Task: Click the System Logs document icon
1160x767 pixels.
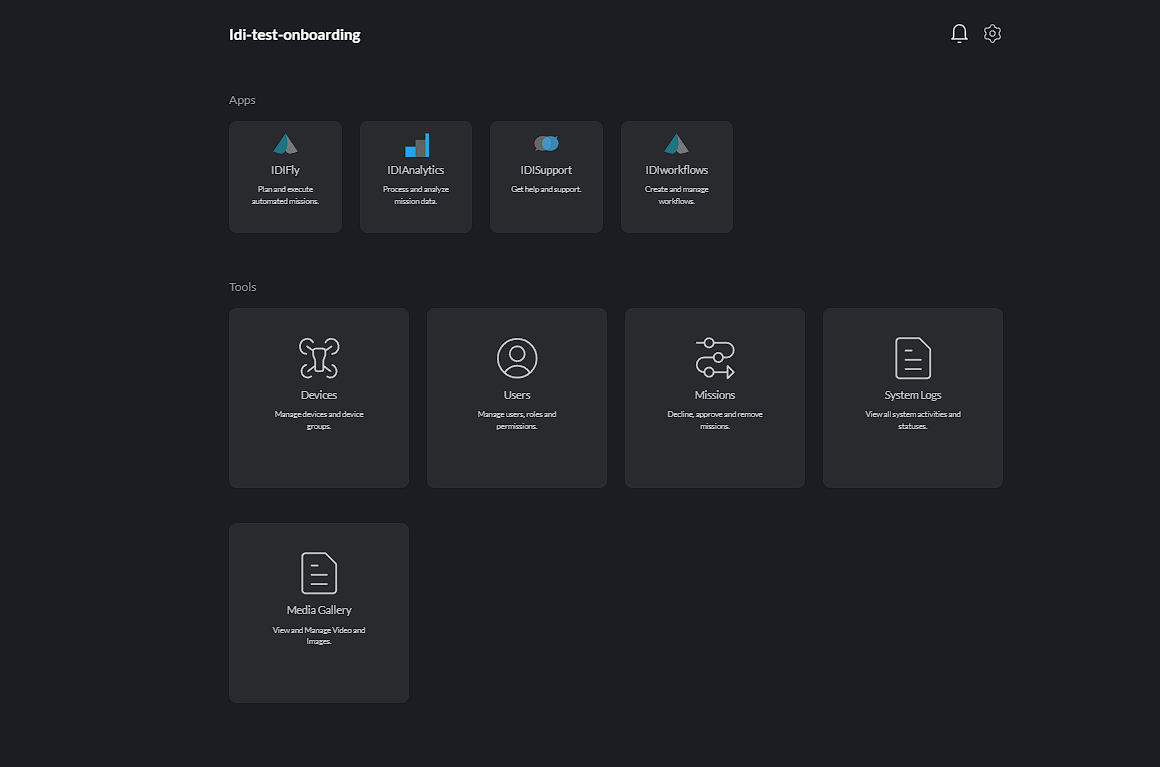Action: (913, 358)
